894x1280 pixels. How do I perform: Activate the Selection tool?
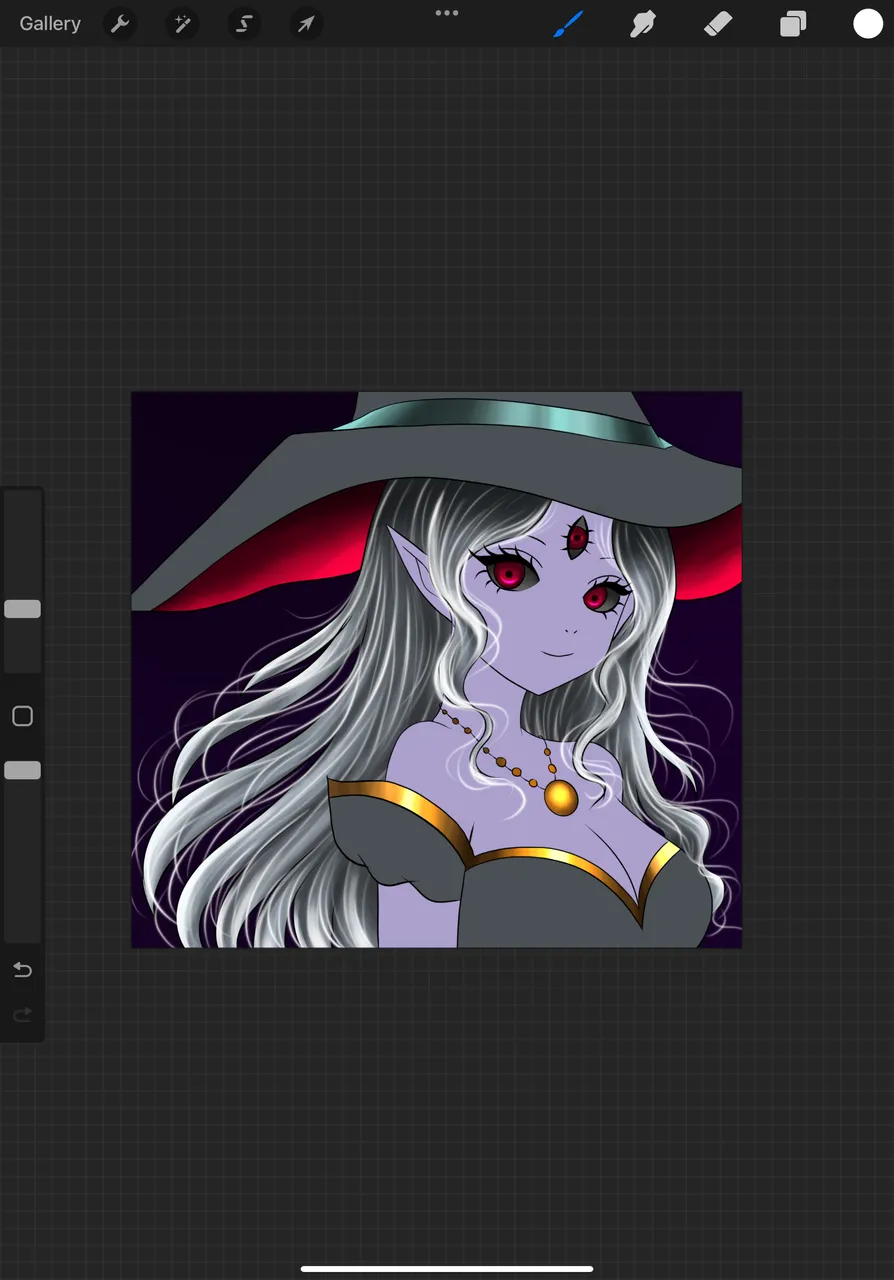(x=244, y=24)
